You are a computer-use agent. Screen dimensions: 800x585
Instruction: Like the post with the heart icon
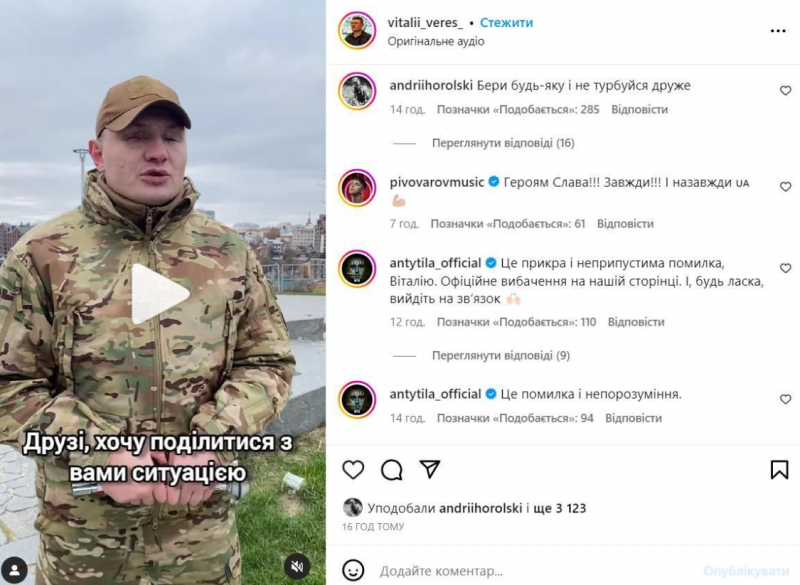click(x=353, y=470)
